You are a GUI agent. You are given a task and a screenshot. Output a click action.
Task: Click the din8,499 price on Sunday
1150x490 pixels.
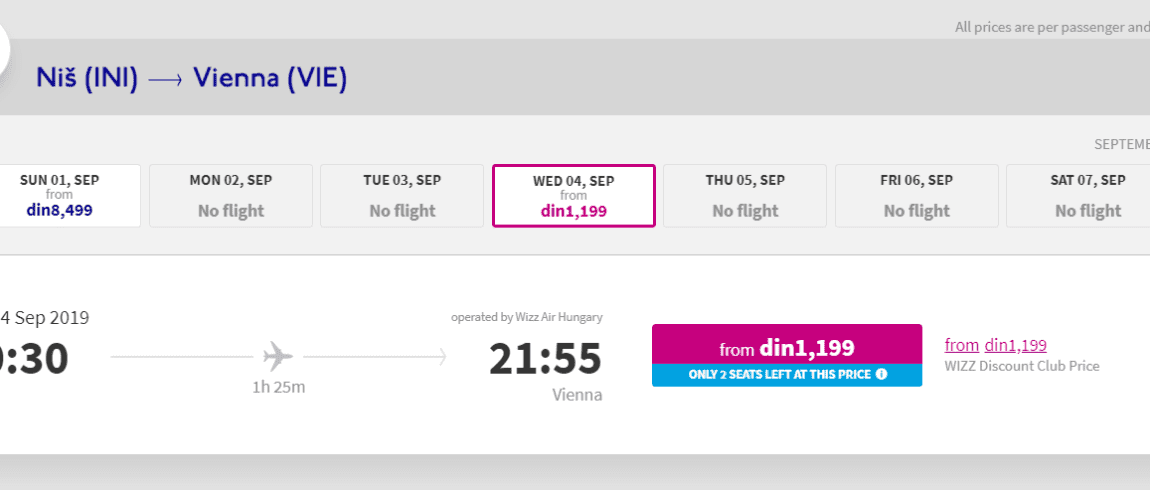pos(60,211)
